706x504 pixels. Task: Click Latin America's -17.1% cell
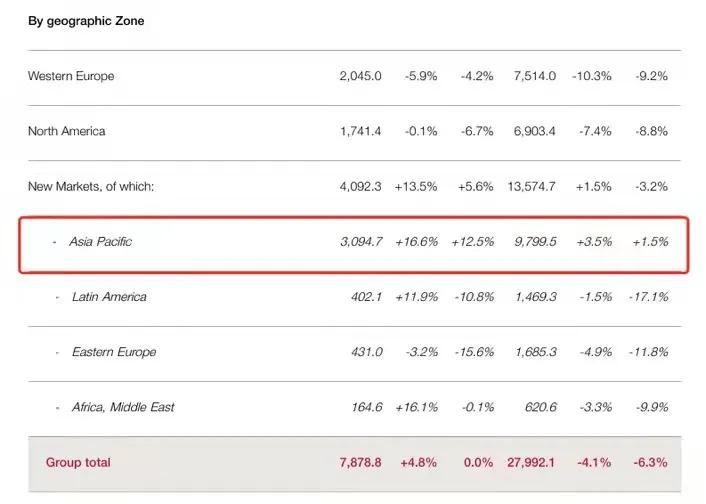tap(650, 297)
